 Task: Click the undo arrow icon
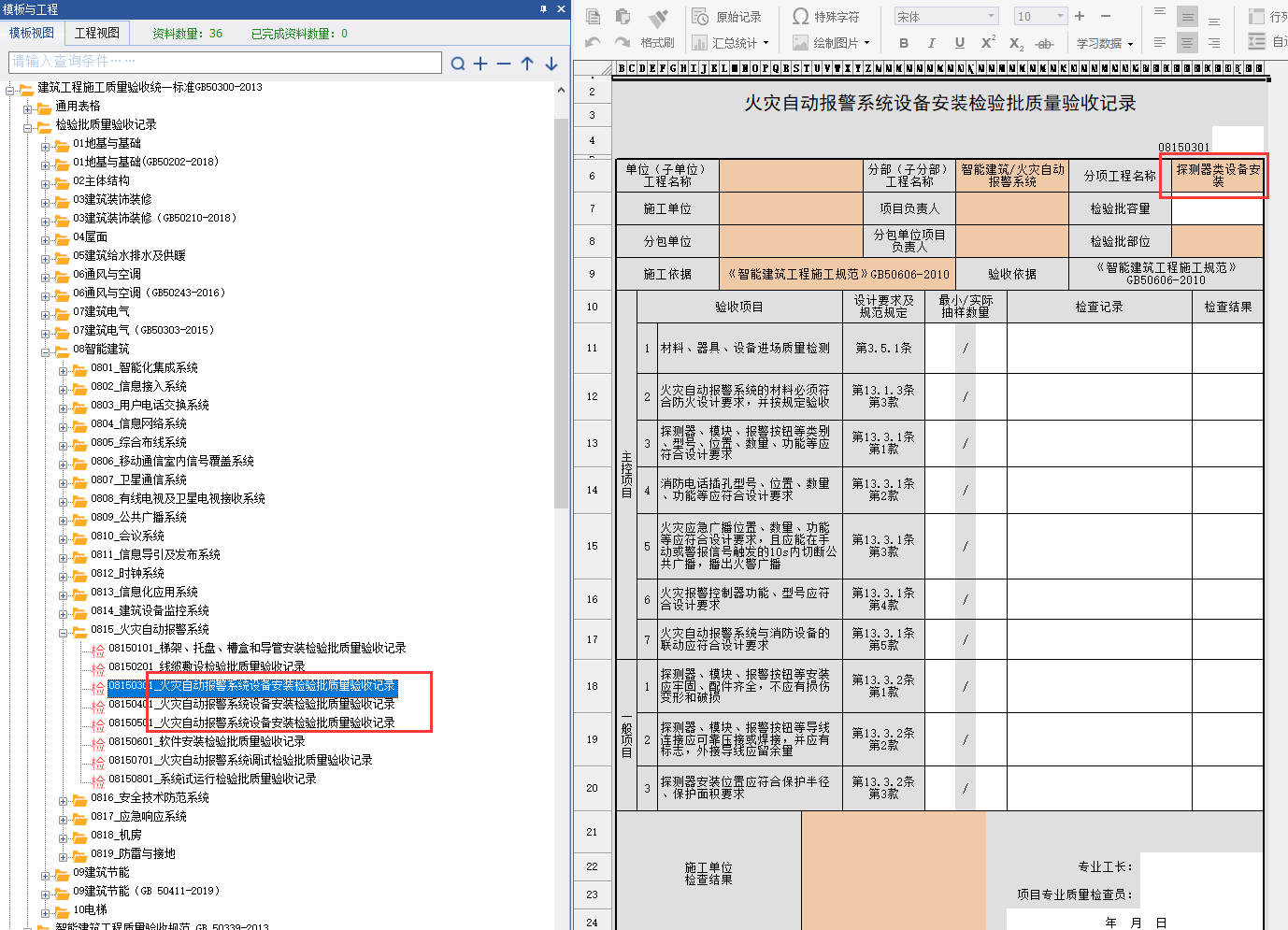593,42
